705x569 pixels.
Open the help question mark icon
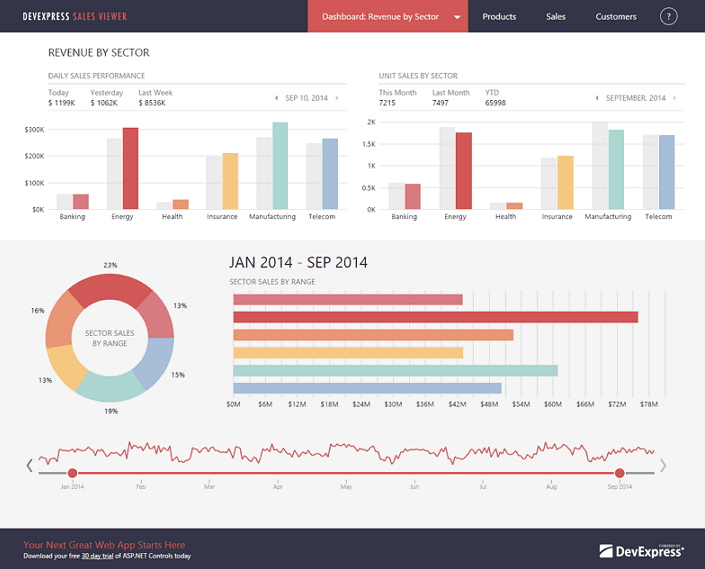(x=668, y=17)
